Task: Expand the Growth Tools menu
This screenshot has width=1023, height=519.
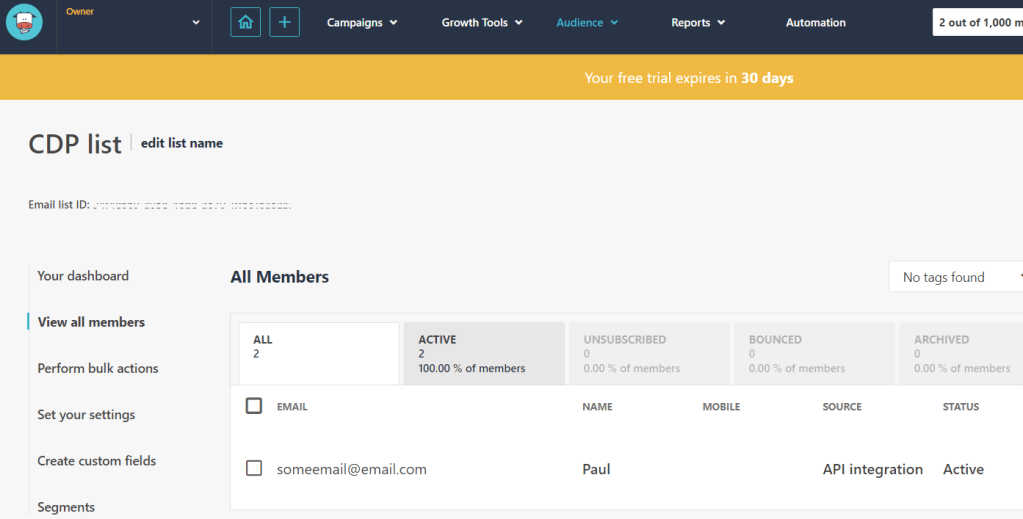Action: click(x=482, y=23)
